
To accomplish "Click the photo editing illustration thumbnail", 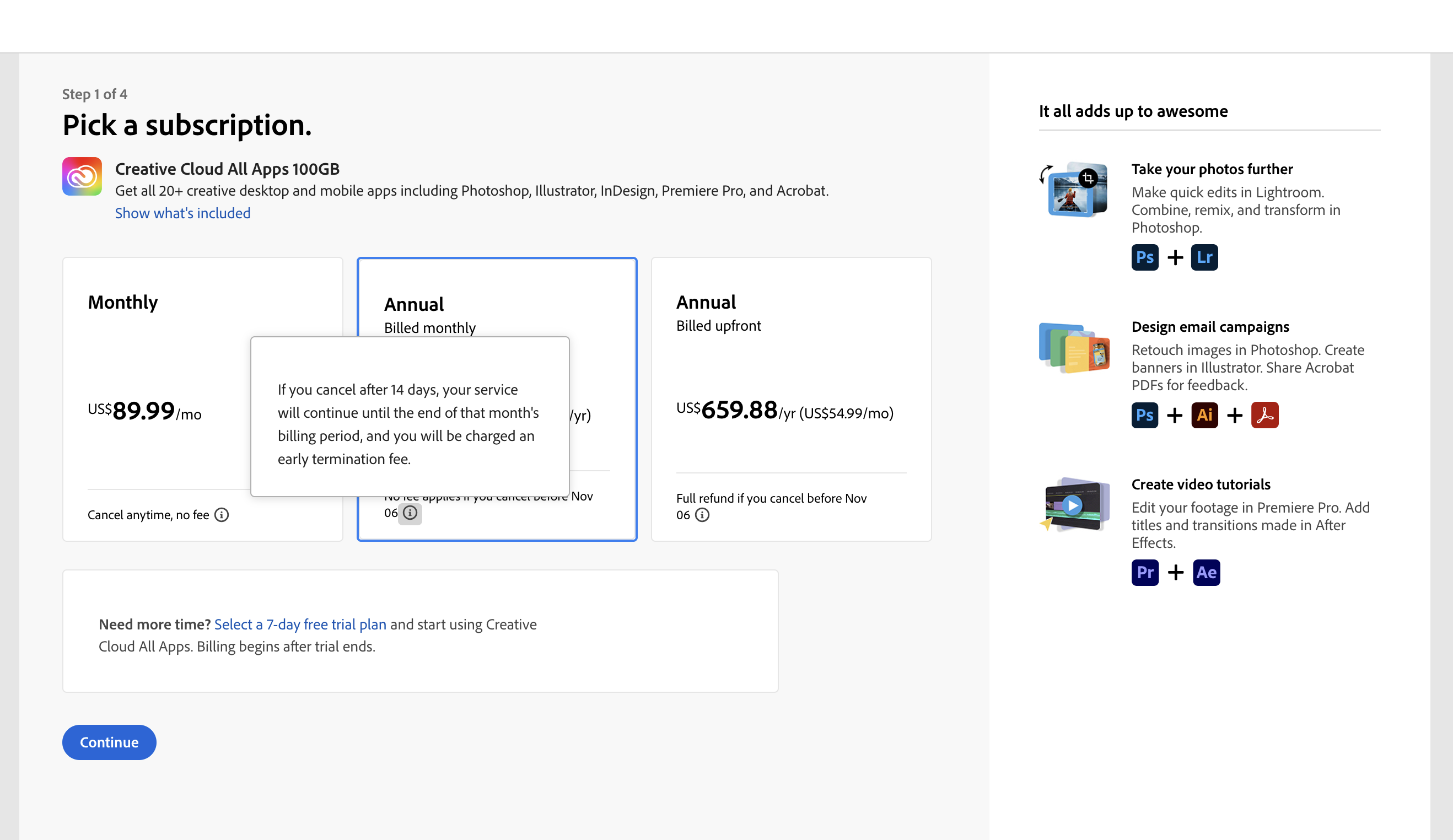I will tap(1075, 189).
